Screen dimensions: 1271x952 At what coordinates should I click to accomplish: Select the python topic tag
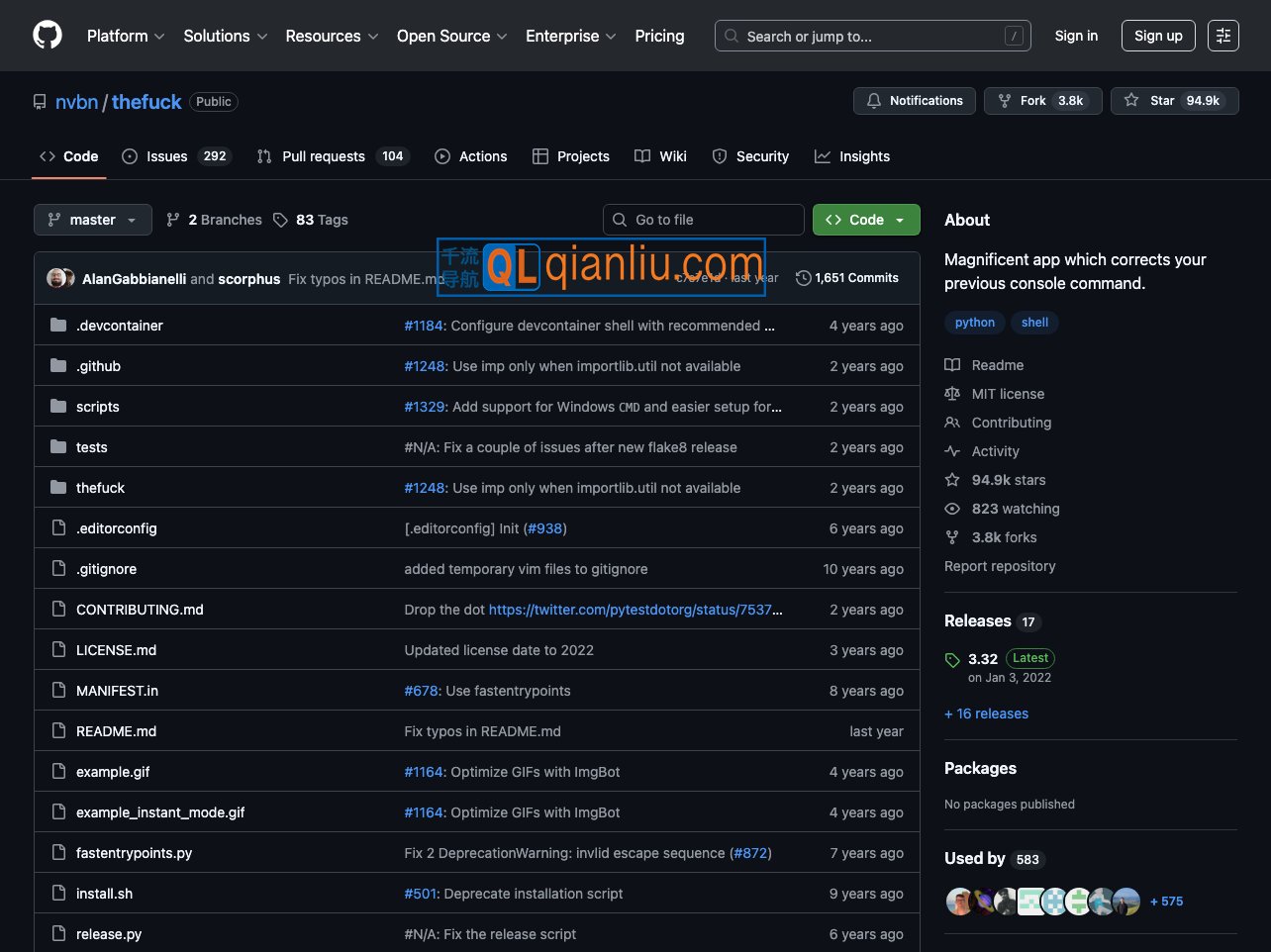[975, 323]
